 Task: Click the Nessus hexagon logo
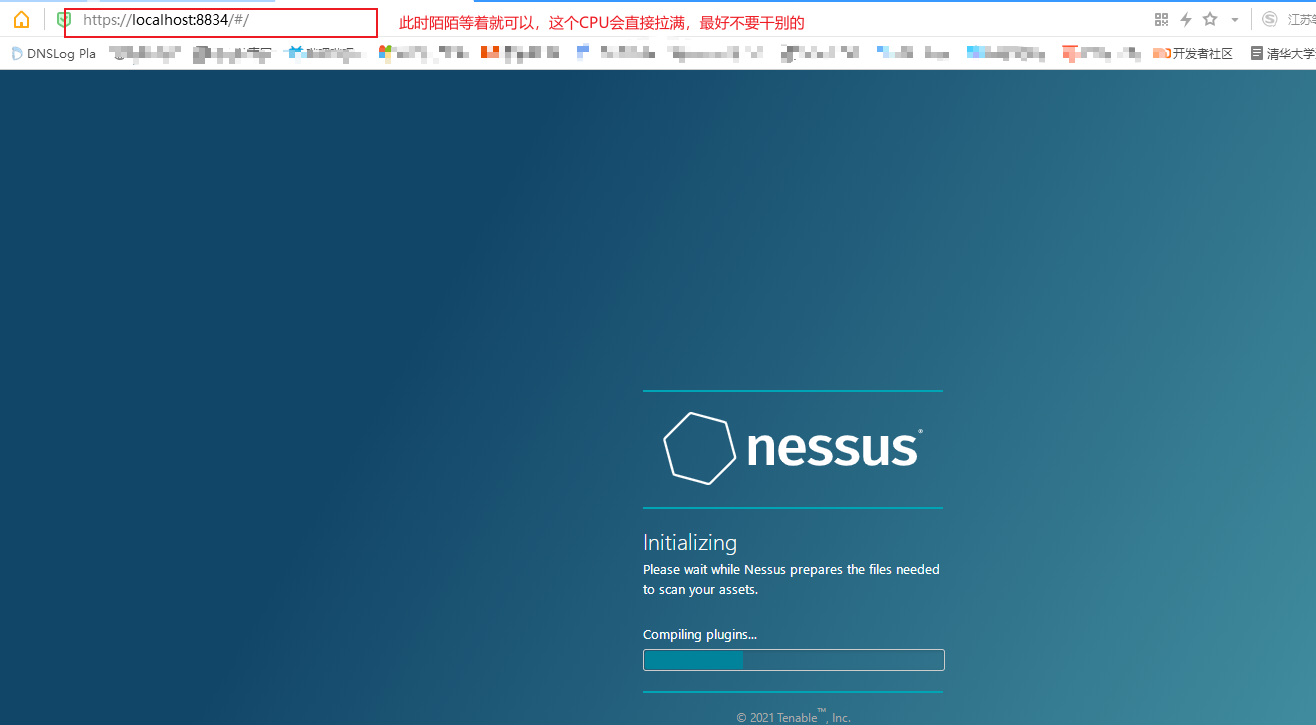tap(699, 448)
